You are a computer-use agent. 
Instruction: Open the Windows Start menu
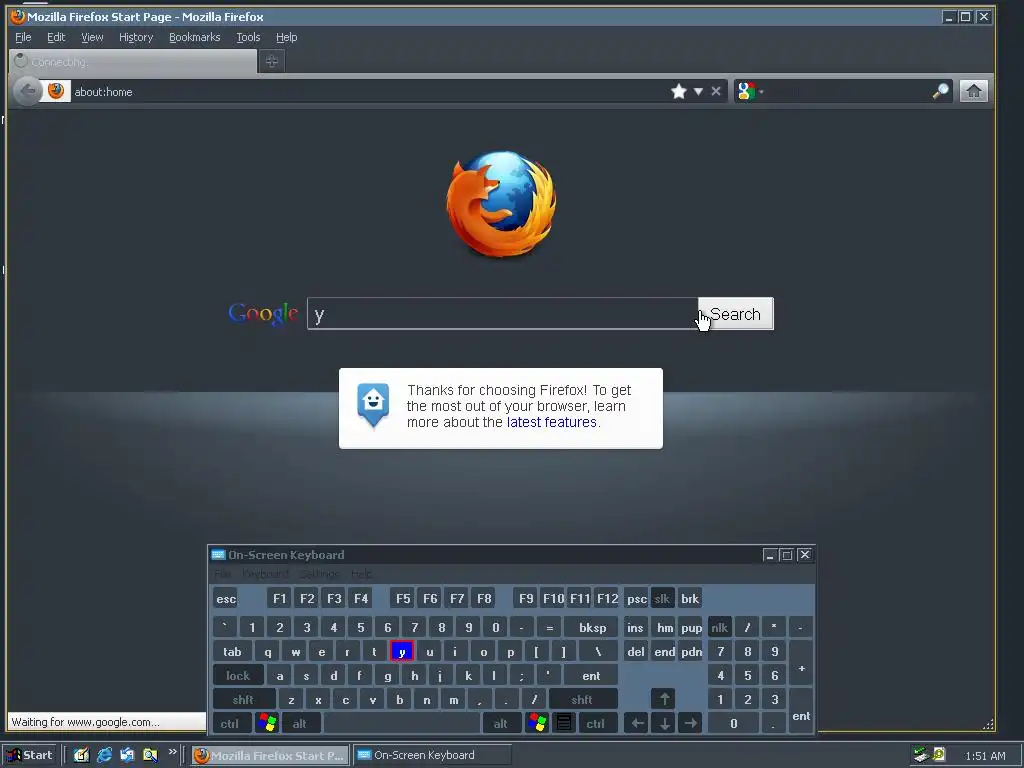point(30,755)
